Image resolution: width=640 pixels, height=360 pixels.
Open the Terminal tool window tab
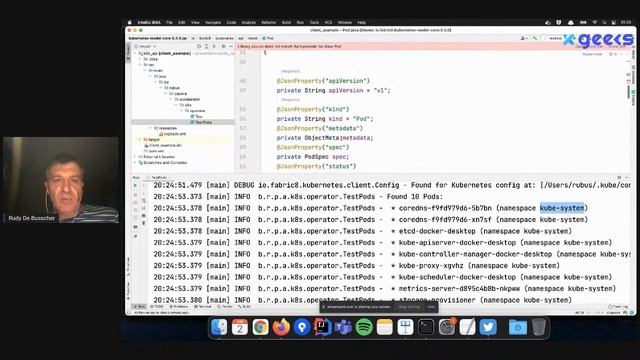(203, 307)
